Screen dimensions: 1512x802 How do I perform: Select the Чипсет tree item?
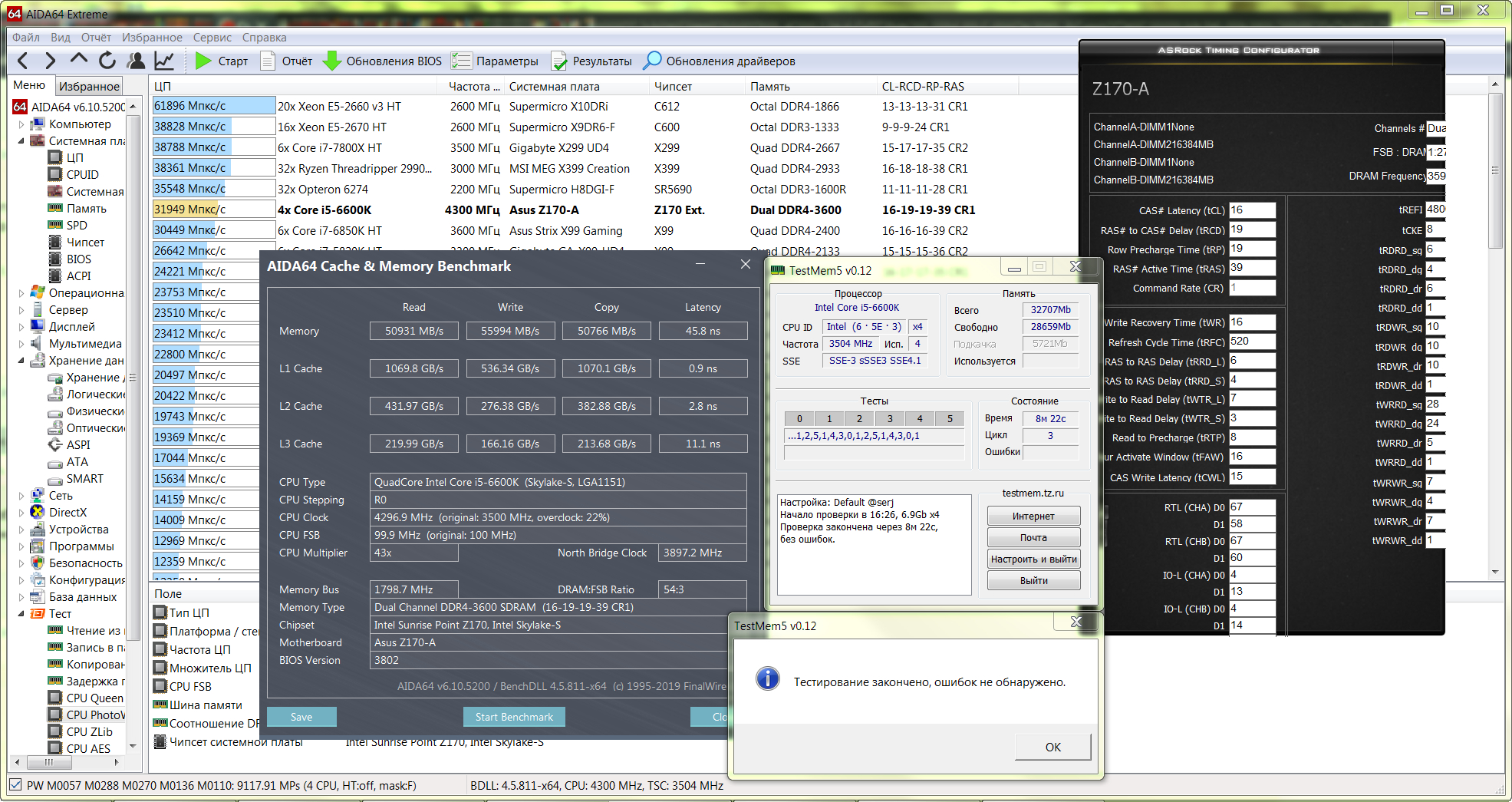pyautogui.click(x=85, y=243)
